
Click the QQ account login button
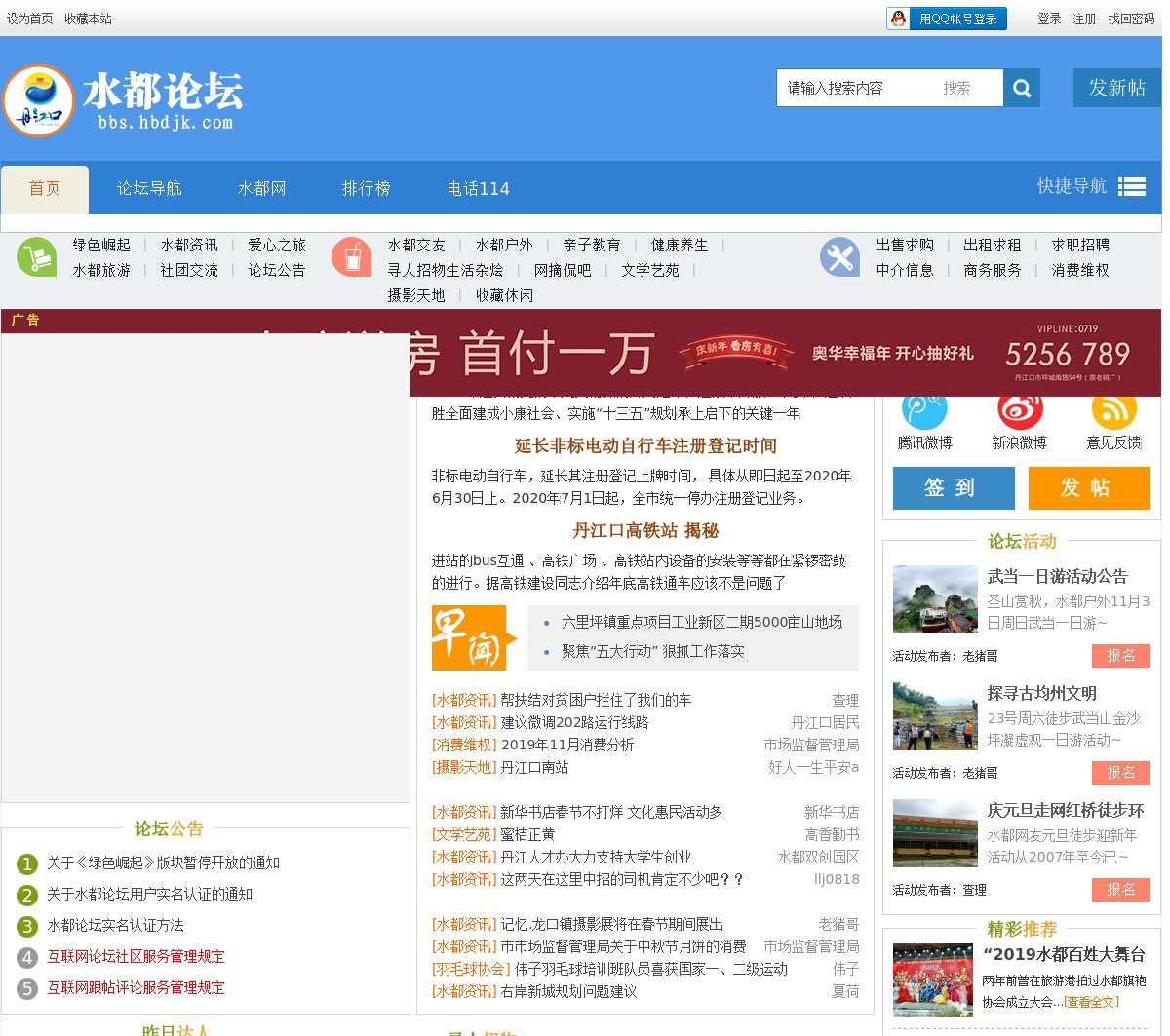[946, 19]
